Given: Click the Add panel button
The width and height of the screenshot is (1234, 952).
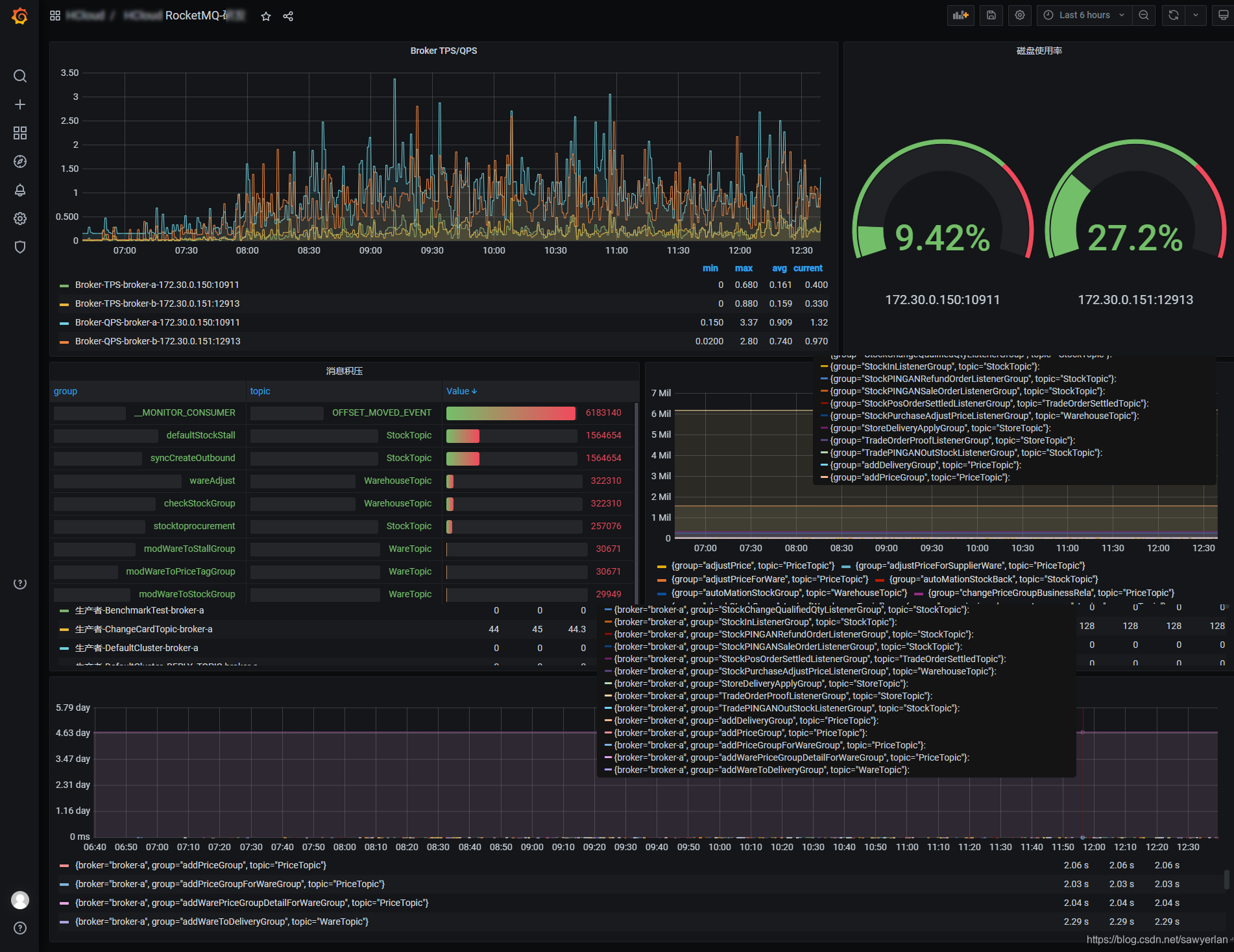Looking at the screenshot, I should (960, 15).
